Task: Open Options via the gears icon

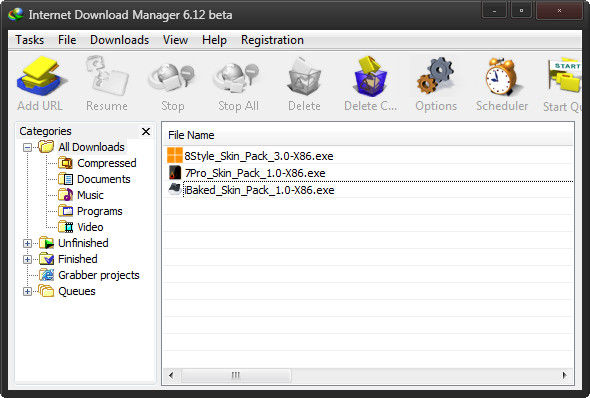Action: click(435, 76)
